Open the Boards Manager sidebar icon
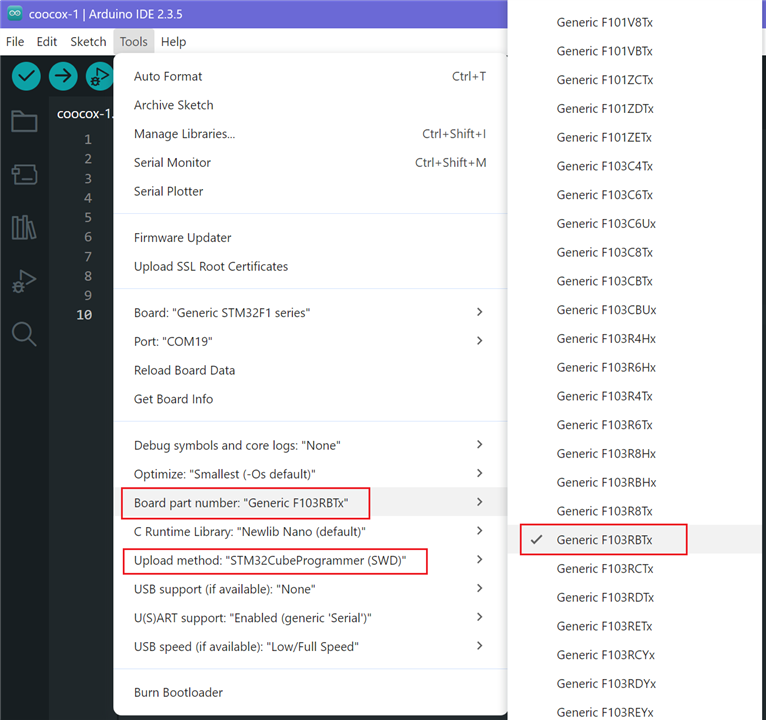The width and height of the screenshot is (766, 720). pyautogui.click(x=24, y=174)
